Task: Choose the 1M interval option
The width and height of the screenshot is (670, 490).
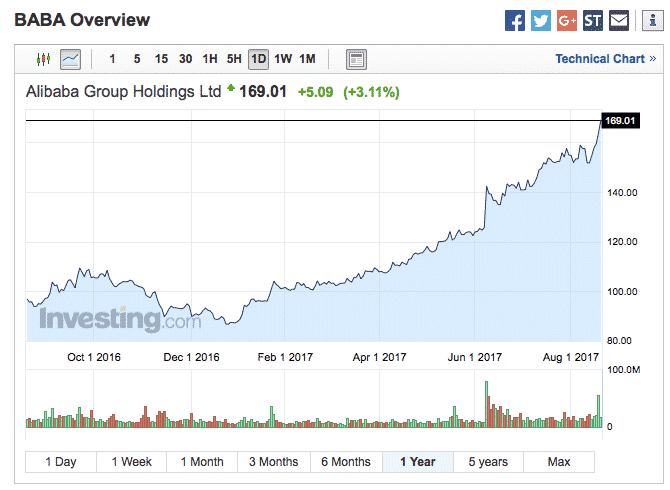Action: [x=308, y=59]
